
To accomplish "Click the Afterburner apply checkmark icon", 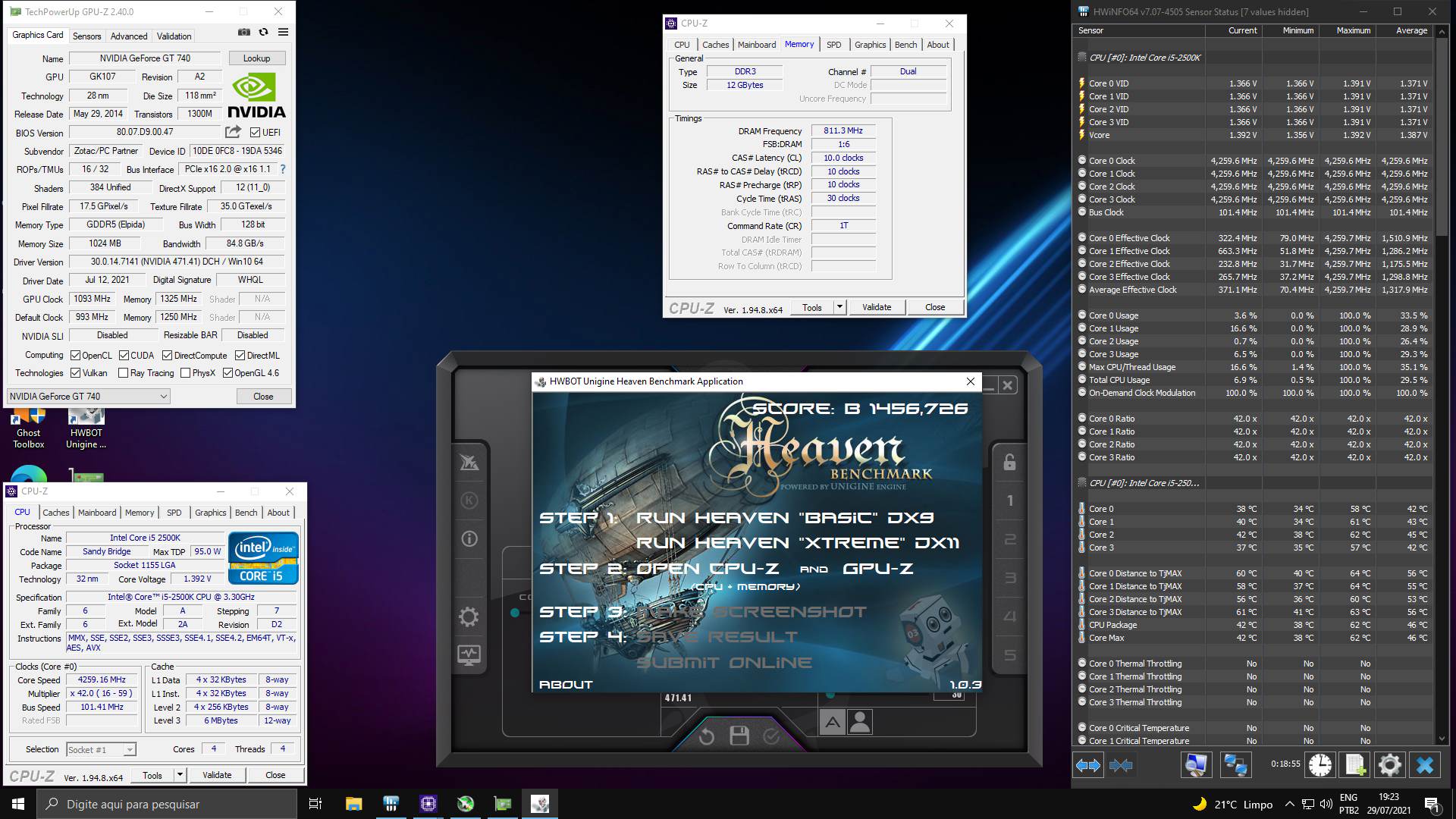I will 771,736.
